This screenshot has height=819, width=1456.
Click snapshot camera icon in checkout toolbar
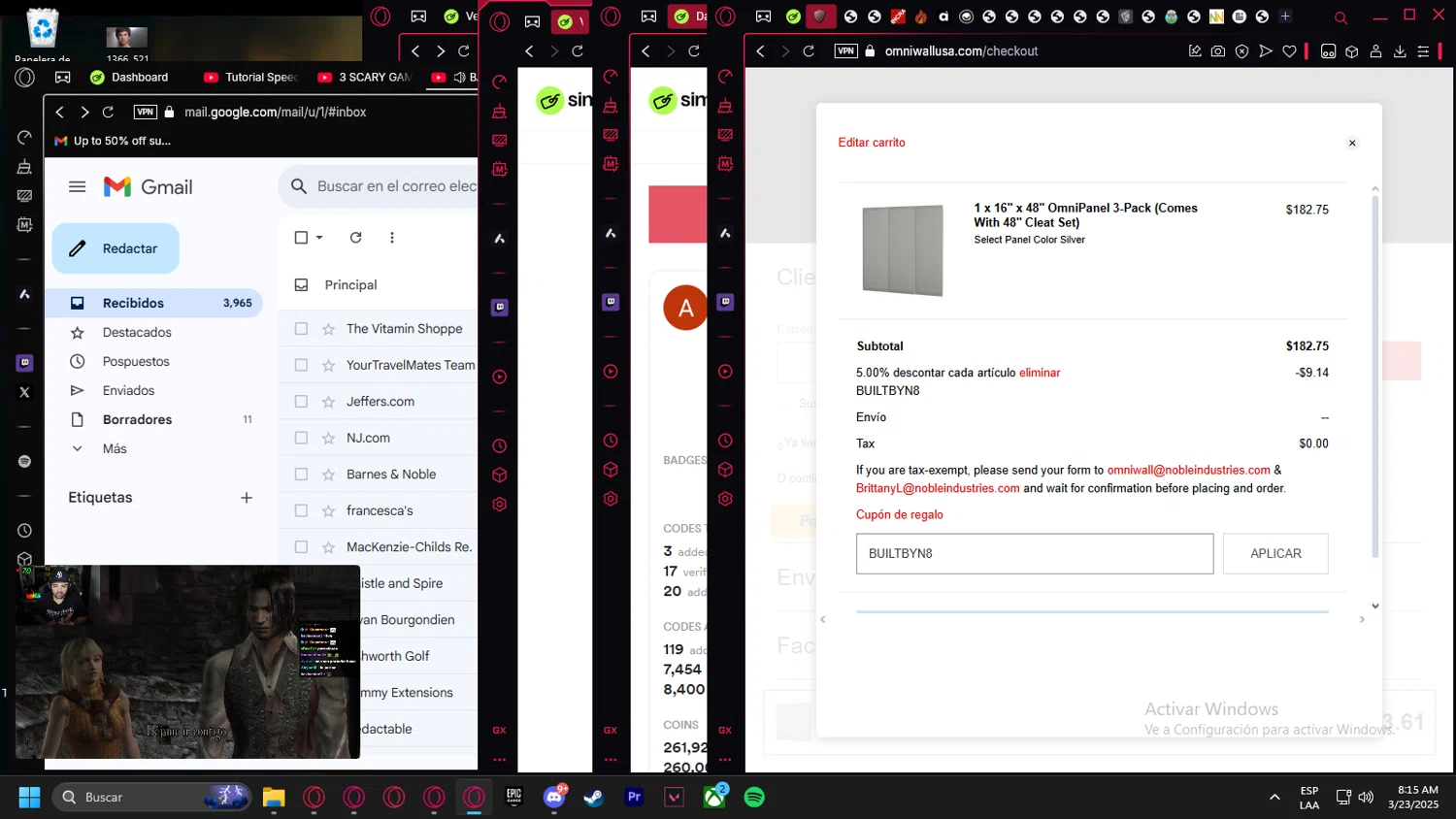click(1218, 51)
